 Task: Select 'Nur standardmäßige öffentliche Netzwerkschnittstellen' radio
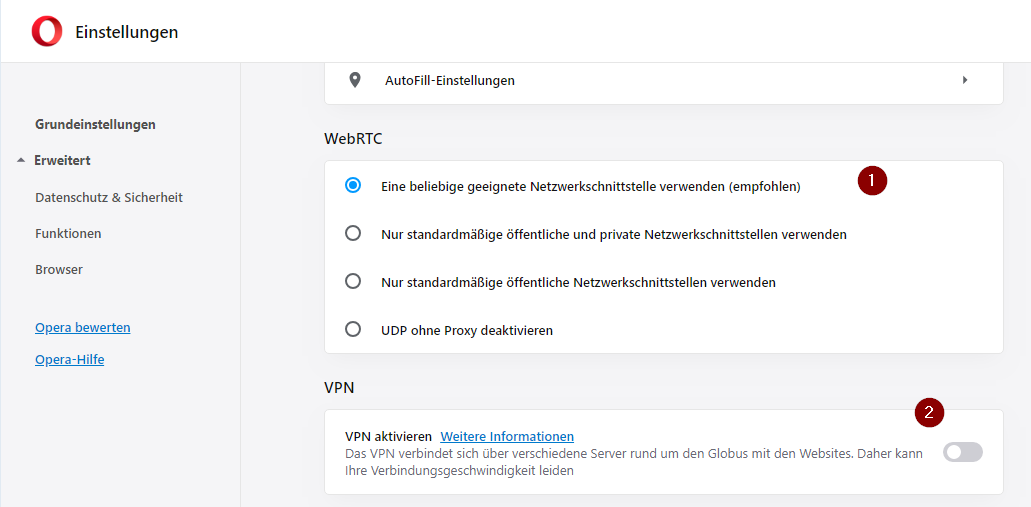[x=353, y=282]
